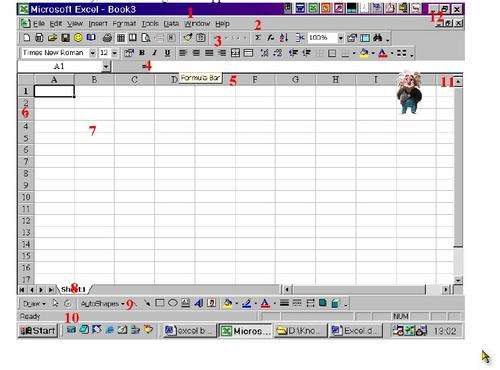Viewport: 500px width, 370px height.
Task: Apply drawing toolbar Line Color brush
Action: point(247,303)
